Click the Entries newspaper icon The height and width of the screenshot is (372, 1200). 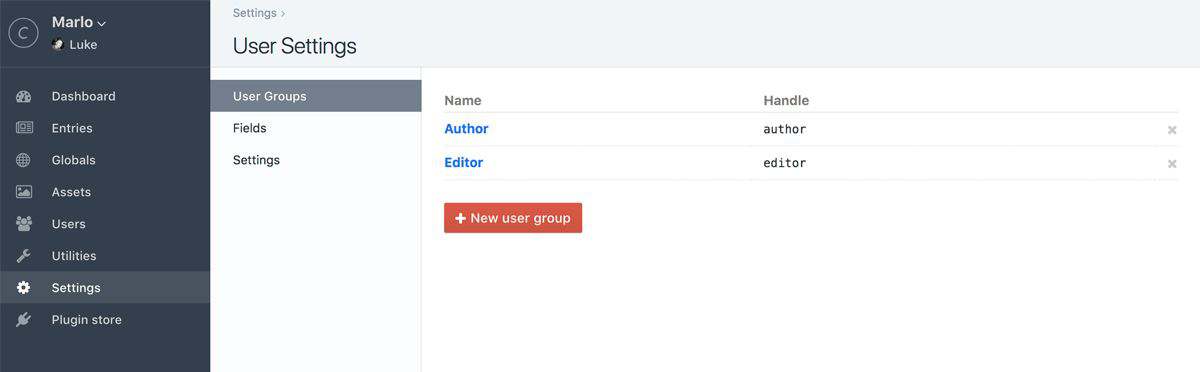[24, 128]
